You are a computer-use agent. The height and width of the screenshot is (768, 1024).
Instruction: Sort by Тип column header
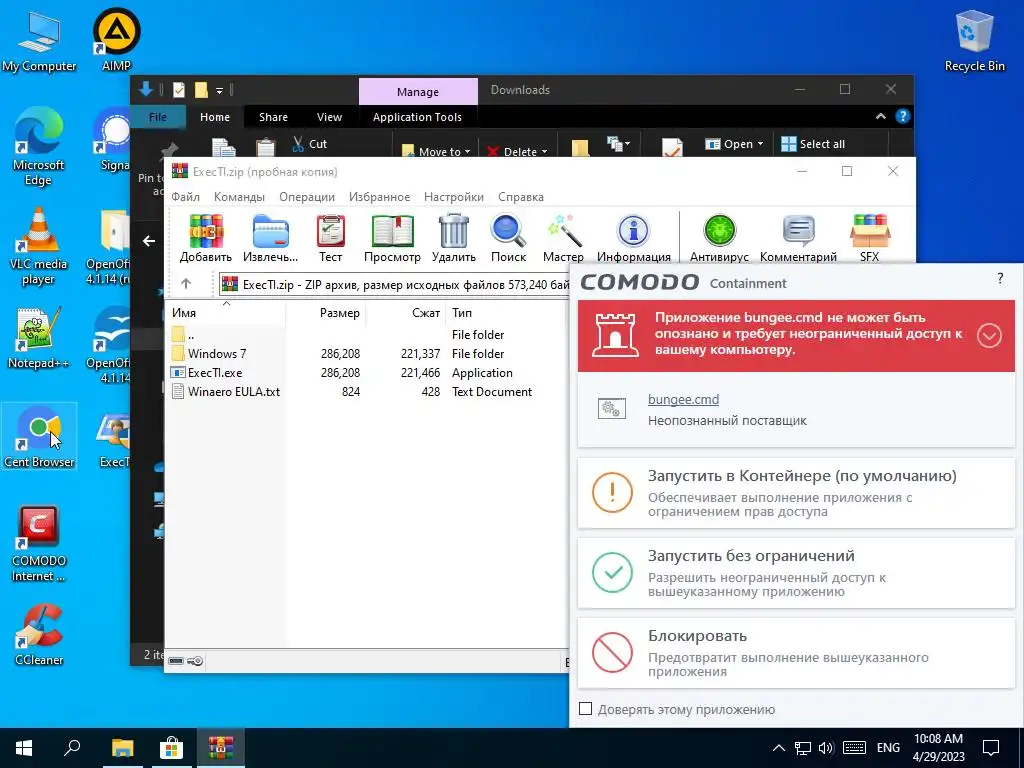[x=507, y=313]
